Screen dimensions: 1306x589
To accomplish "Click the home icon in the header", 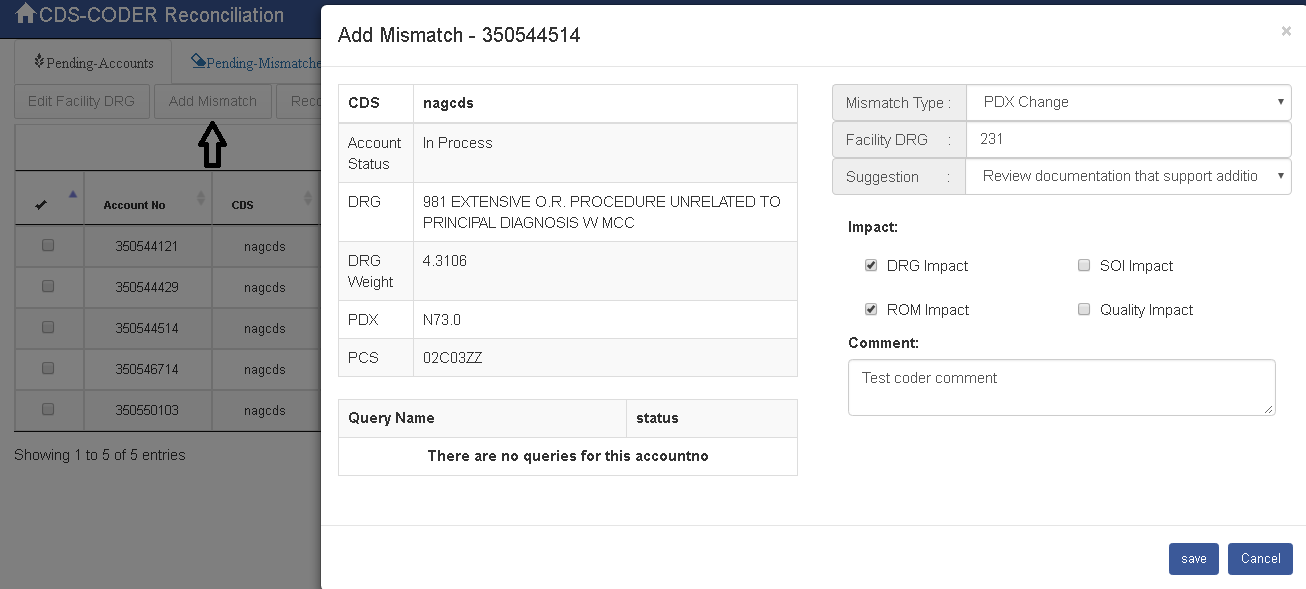I will (25, 15).
